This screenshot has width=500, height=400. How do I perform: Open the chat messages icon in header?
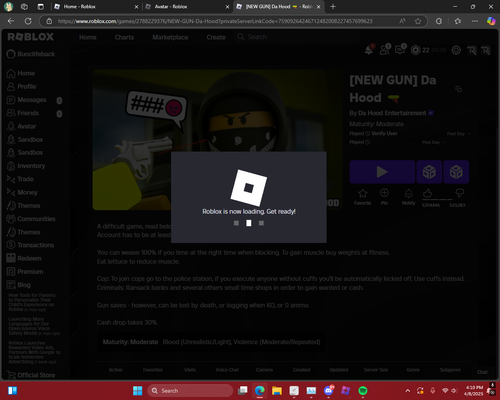pos(400,50)
